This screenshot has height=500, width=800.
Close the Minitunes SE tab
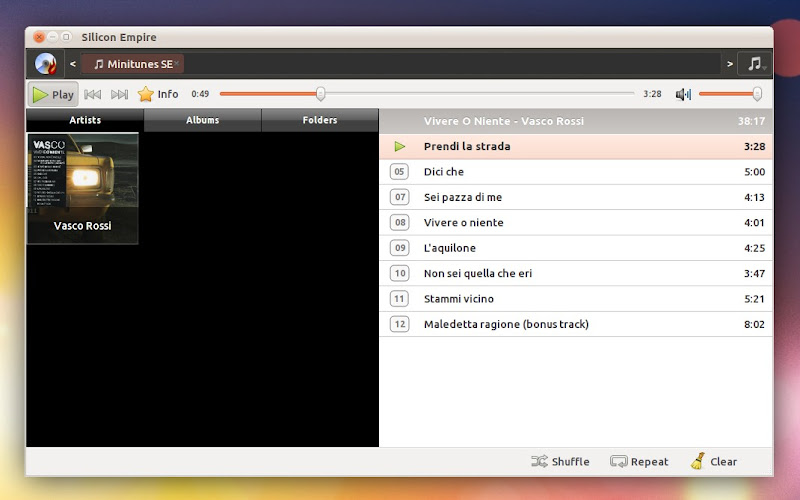177,62
